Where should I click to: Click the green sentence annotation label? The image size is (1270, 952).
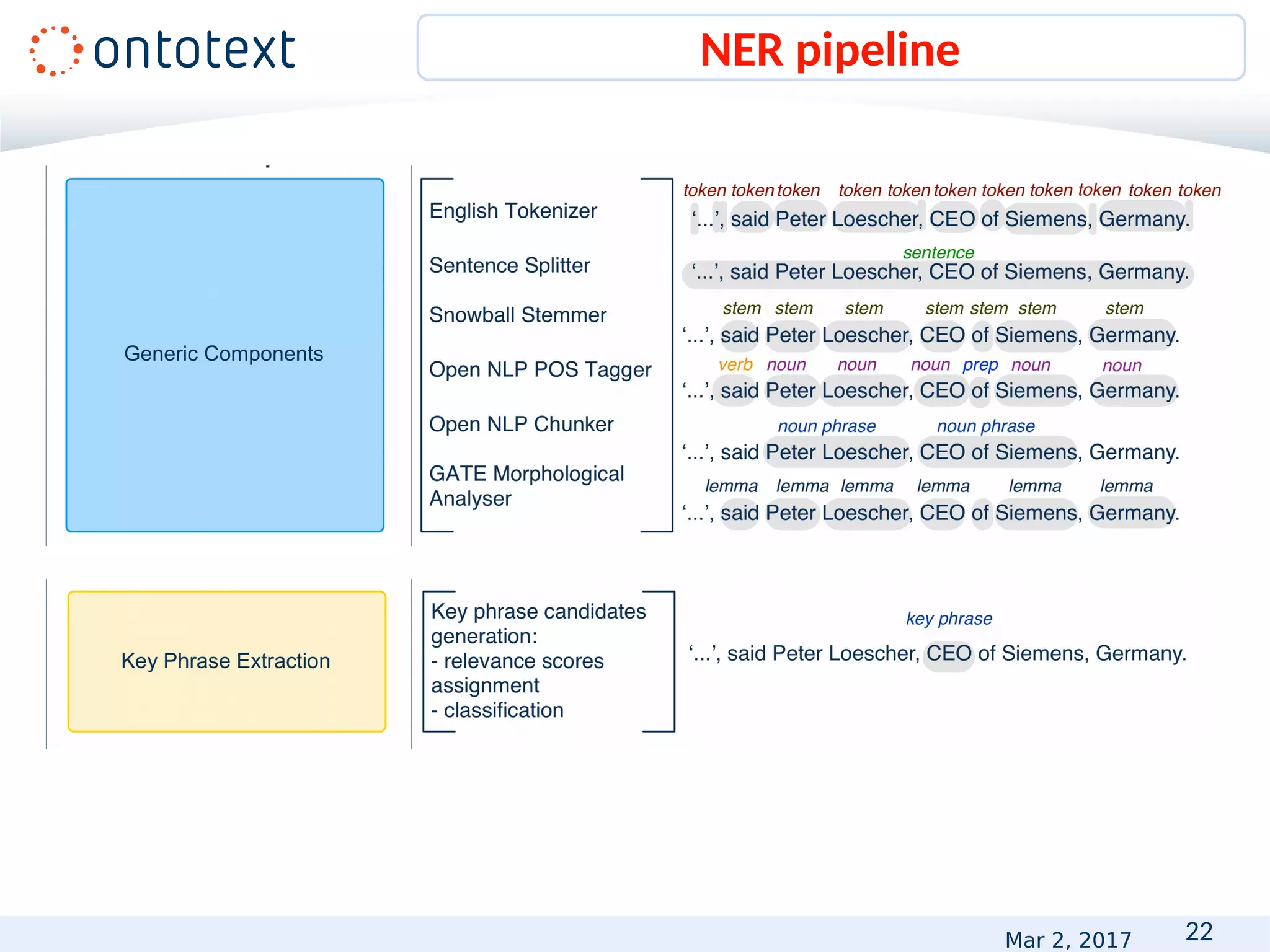click(938, 253)
